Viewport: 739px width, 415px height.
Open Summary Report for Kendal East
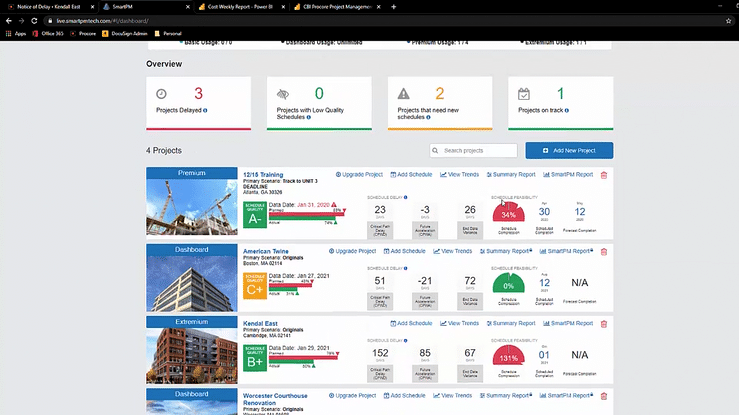(x=511, y=324)
